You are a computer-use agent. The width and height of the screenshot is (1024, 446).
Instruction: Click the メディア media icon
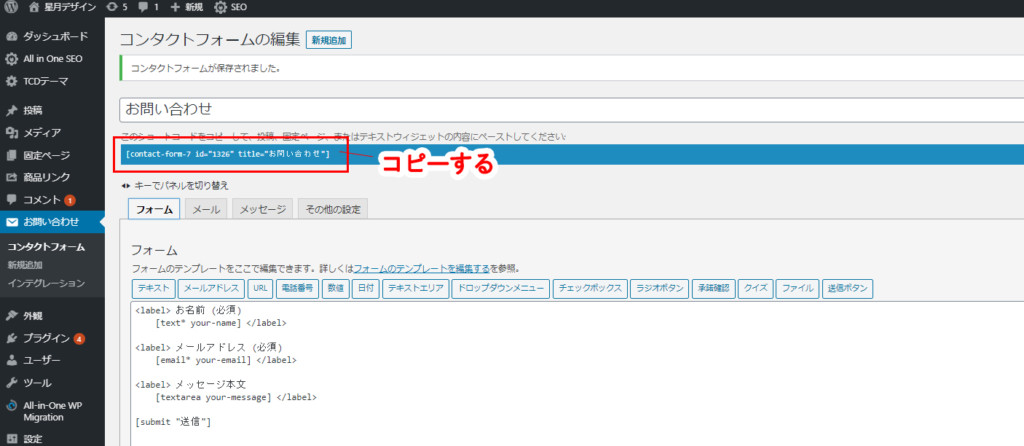pos(11,133)
